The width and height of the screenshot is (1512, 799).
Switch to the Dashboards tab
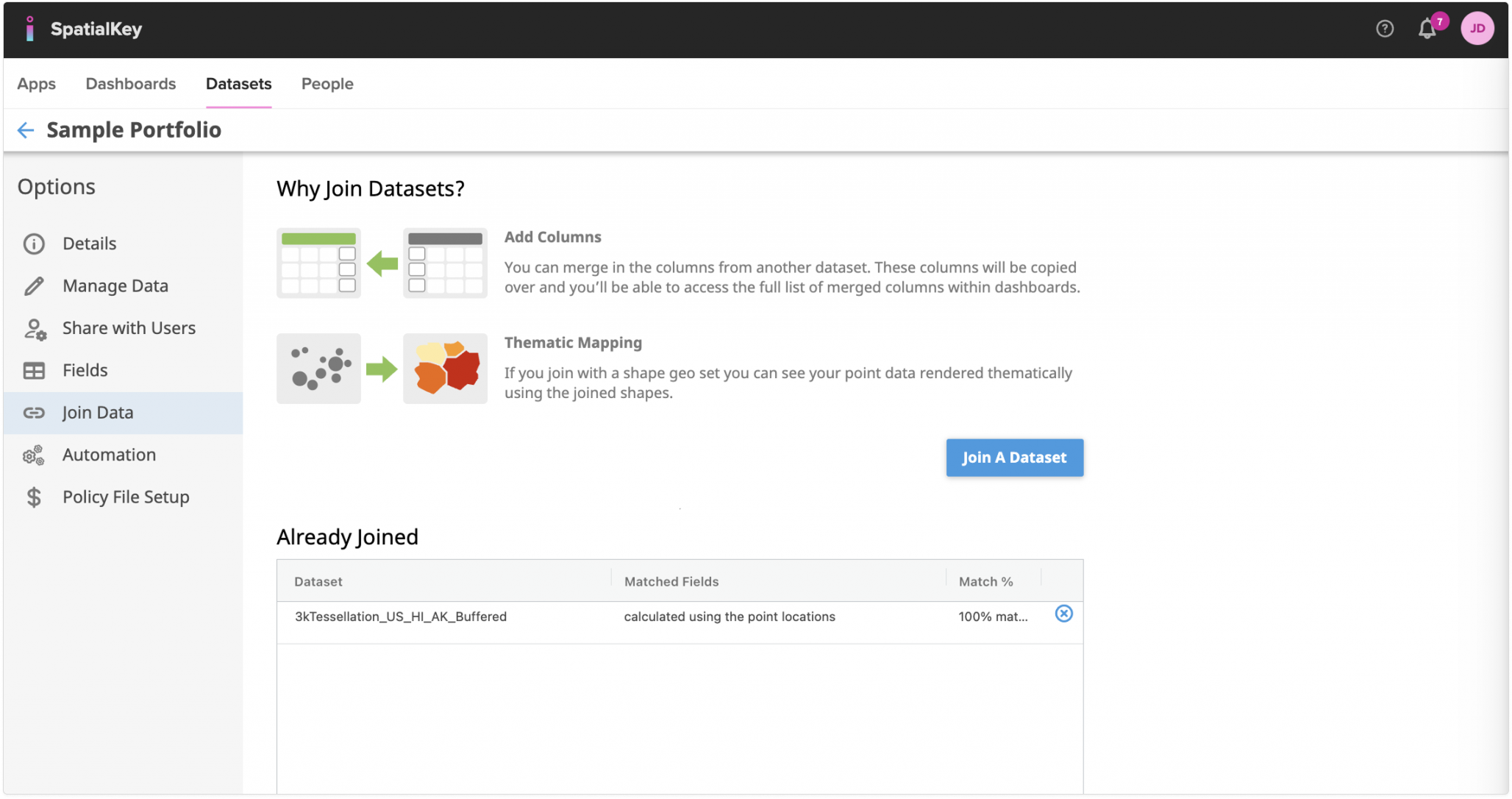tap(131, 84)
